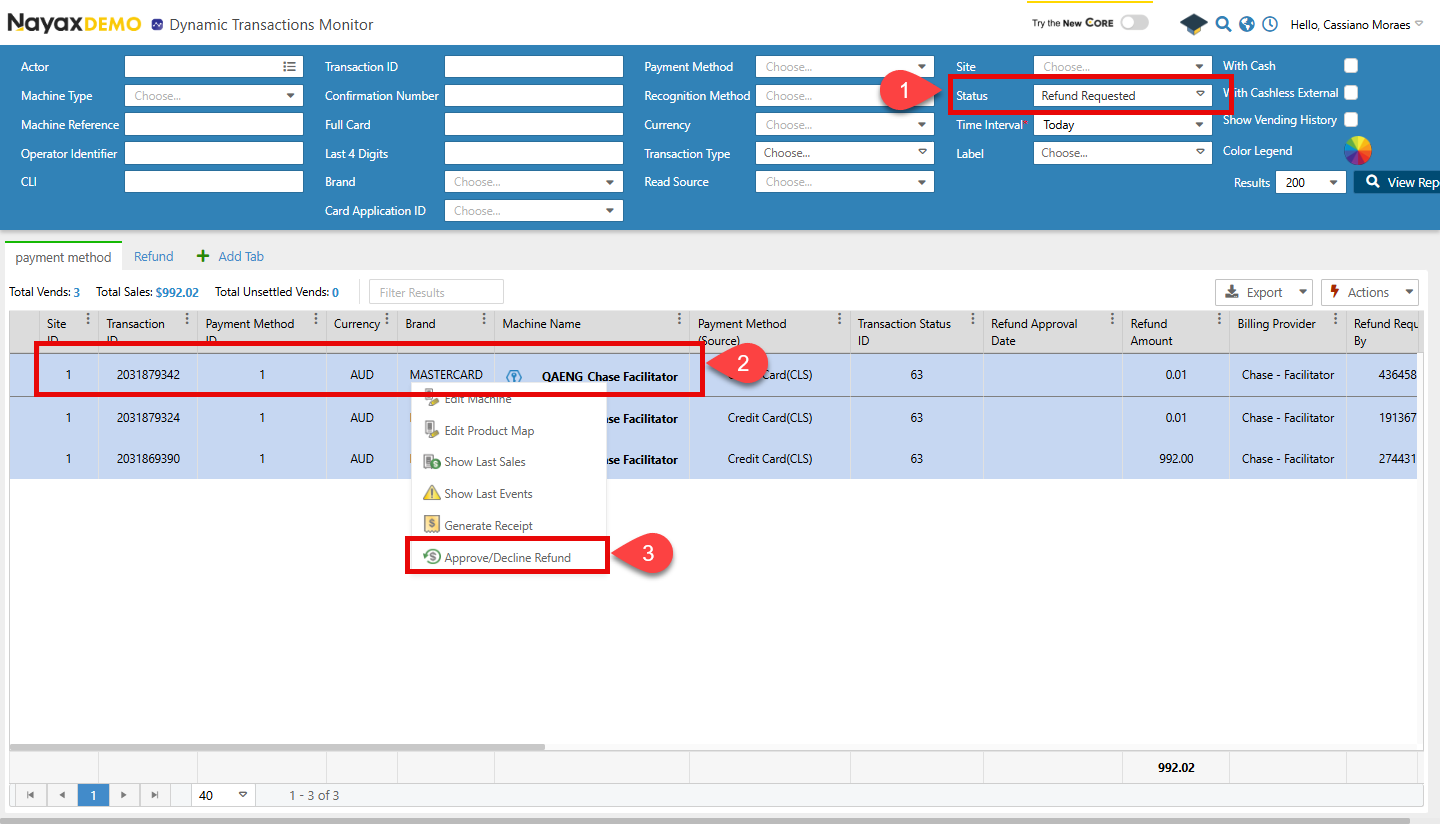Click the 992.00 refund amount cell

pos(1176,459)
